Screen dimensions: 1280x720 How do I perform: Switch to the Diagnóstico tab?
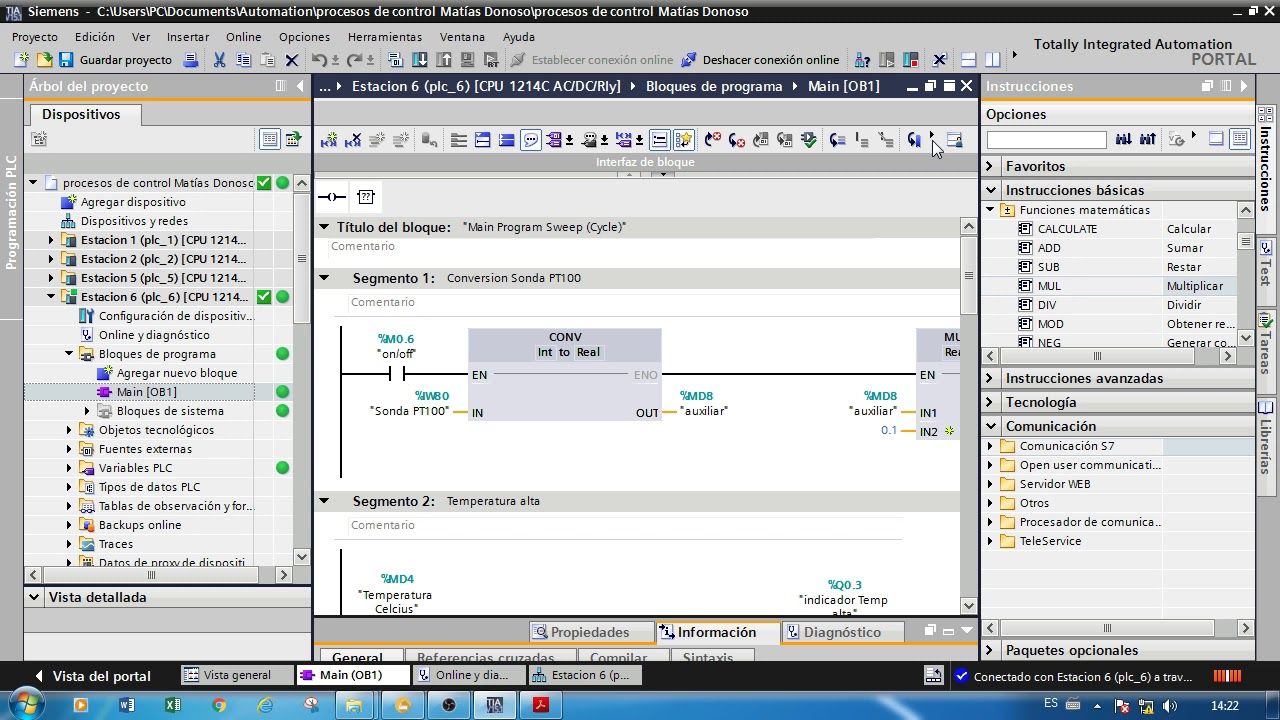tap(842, 632)
